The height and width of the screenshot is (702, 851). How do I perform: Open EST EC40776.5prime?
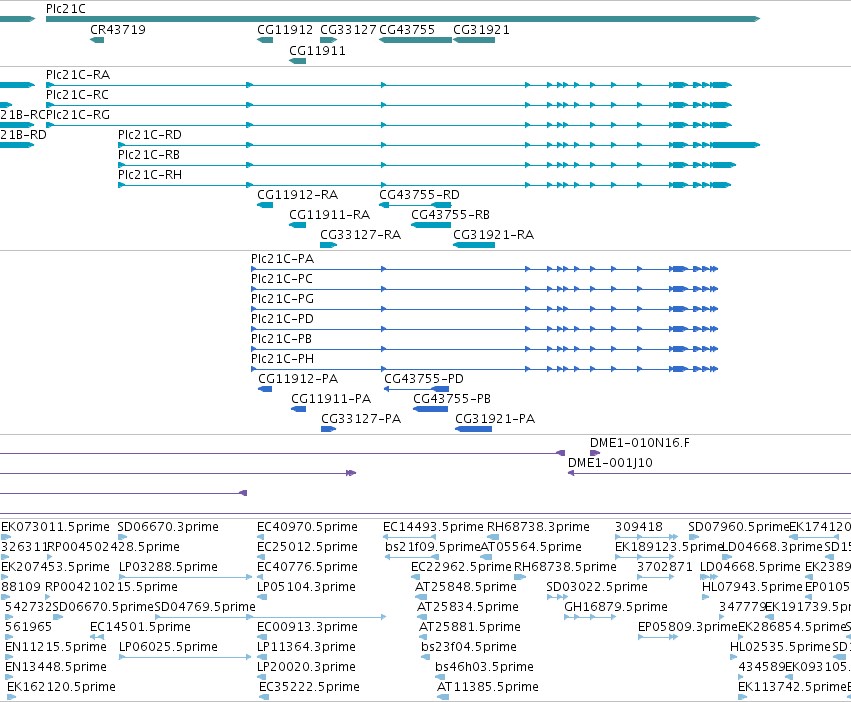tap(307, 566)
